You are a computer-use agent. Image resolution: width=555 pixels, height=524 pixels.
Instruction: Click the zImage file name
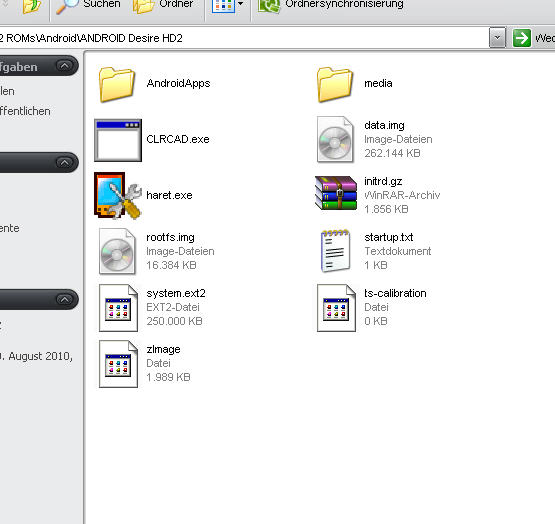pos(163,349)
